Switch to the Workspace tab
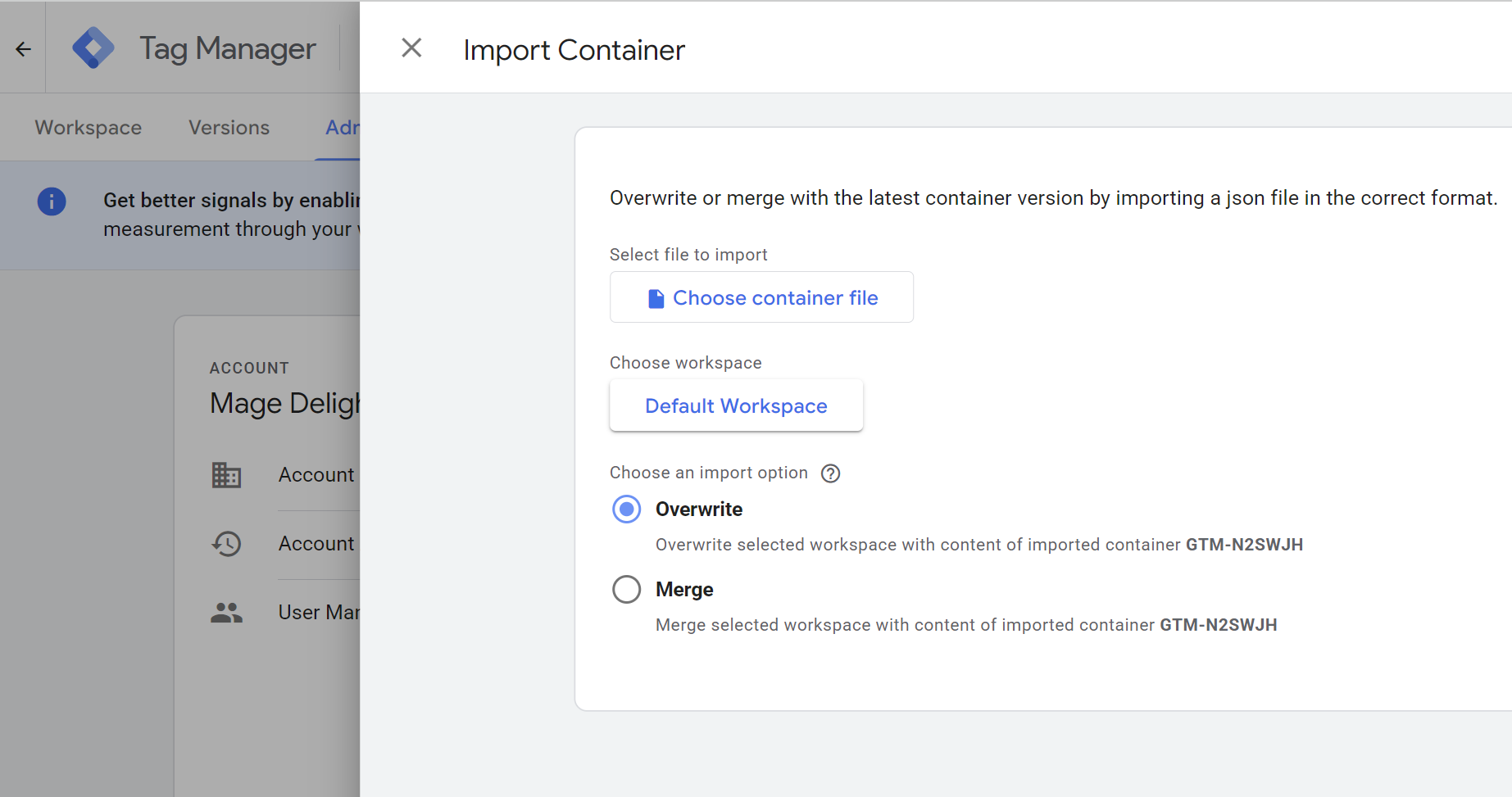 click(89, 128)
